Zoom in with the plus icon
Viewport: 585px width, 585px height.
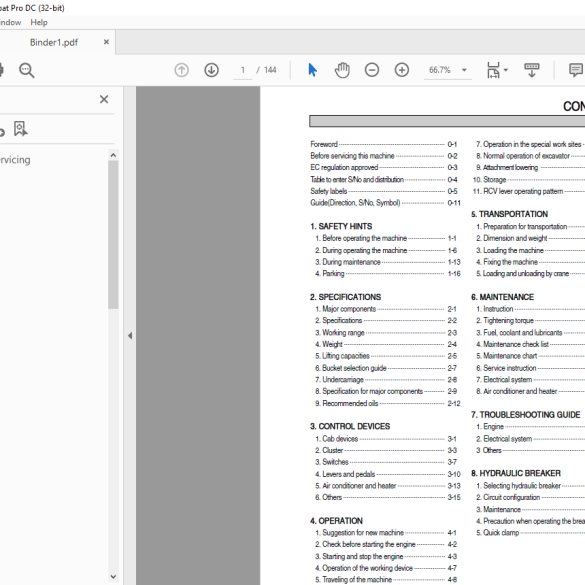click(402, 70)
